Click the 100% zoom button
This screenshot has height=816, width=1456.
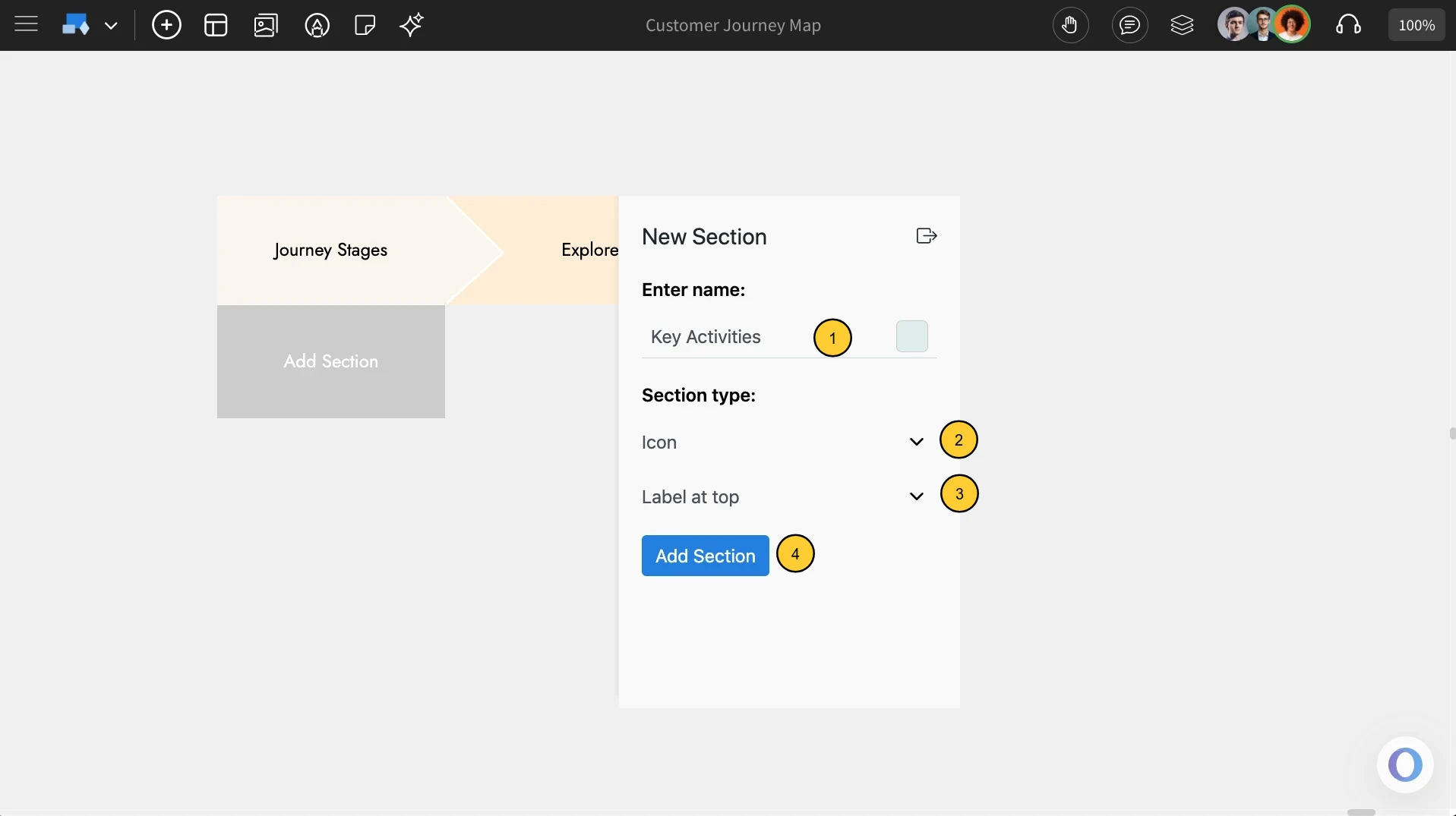(x=1416, y=24)
